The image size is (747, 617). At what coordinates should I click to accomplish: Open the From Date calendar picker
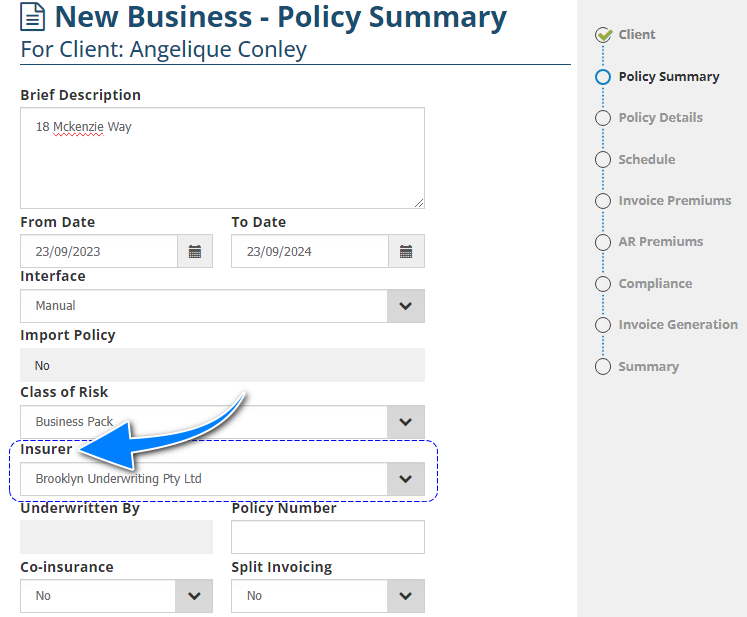(x=195, y=251)
